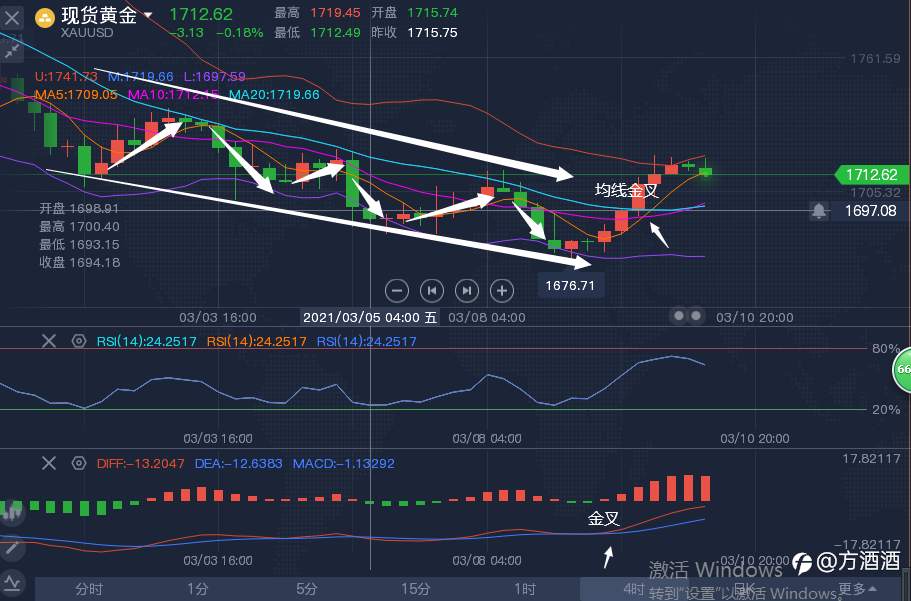Image resolution: width=911 pixels, height=601 pixels.
Task: Click the 1761.59 price axis label
Action: pyautogui.click(x=875, y=59)
